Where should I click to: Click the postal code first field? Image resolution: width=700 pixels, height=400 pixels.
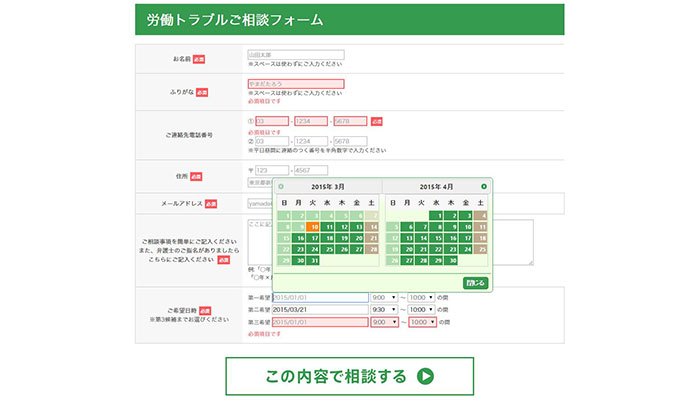pos(271,171)
